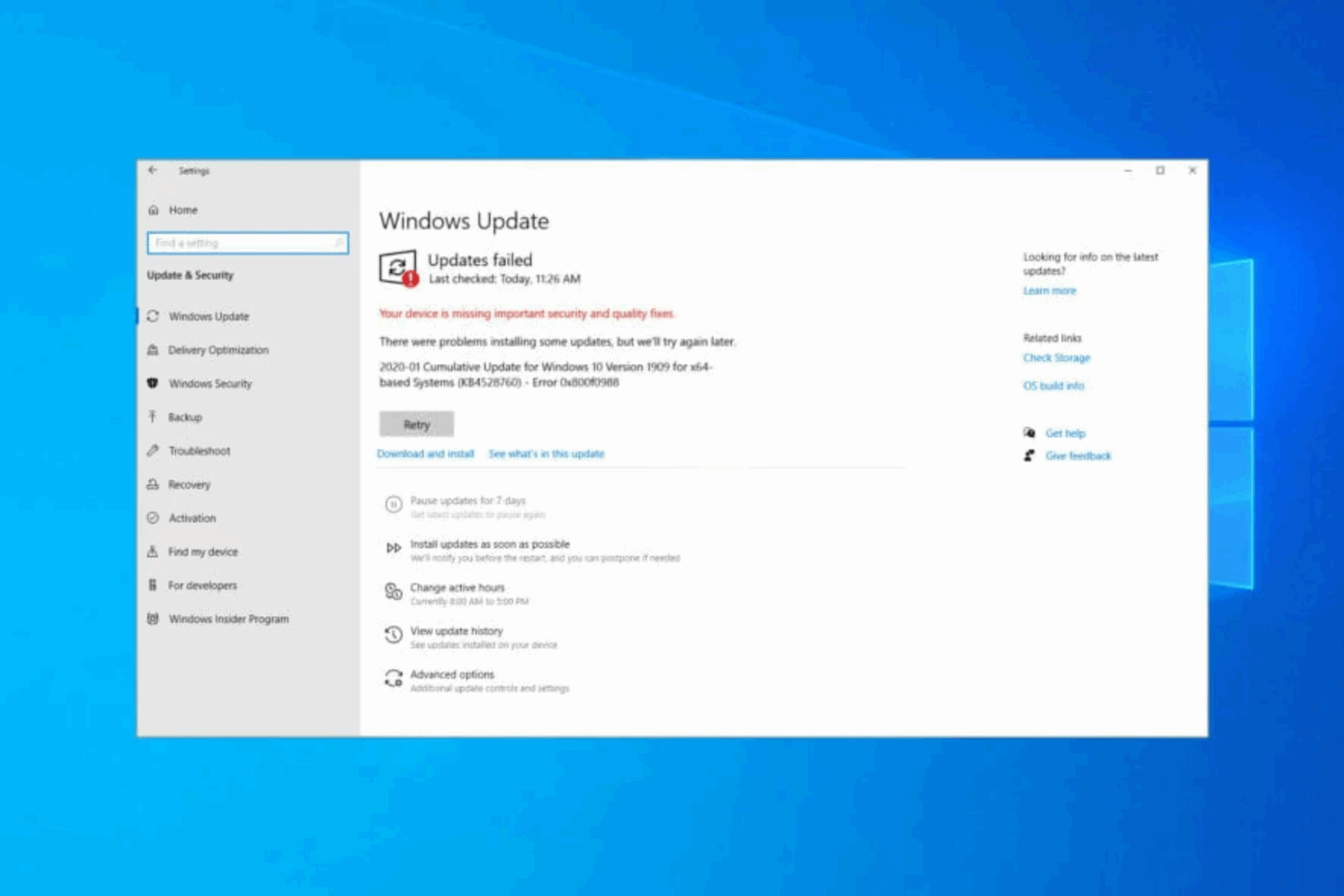Pause updates for 7 days

point(468,500)
